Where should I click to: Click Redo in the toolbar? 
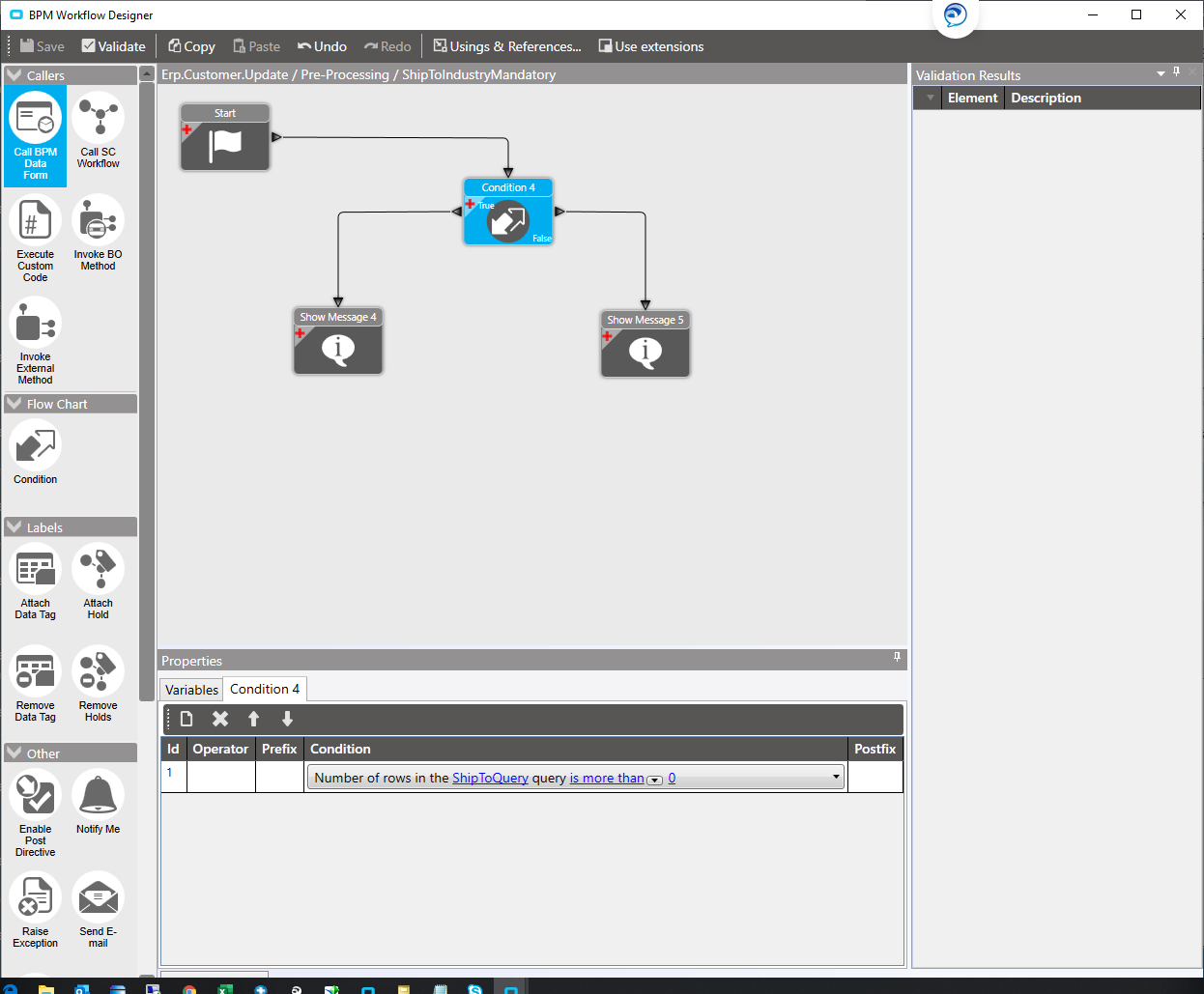click(x=387, y=46)
